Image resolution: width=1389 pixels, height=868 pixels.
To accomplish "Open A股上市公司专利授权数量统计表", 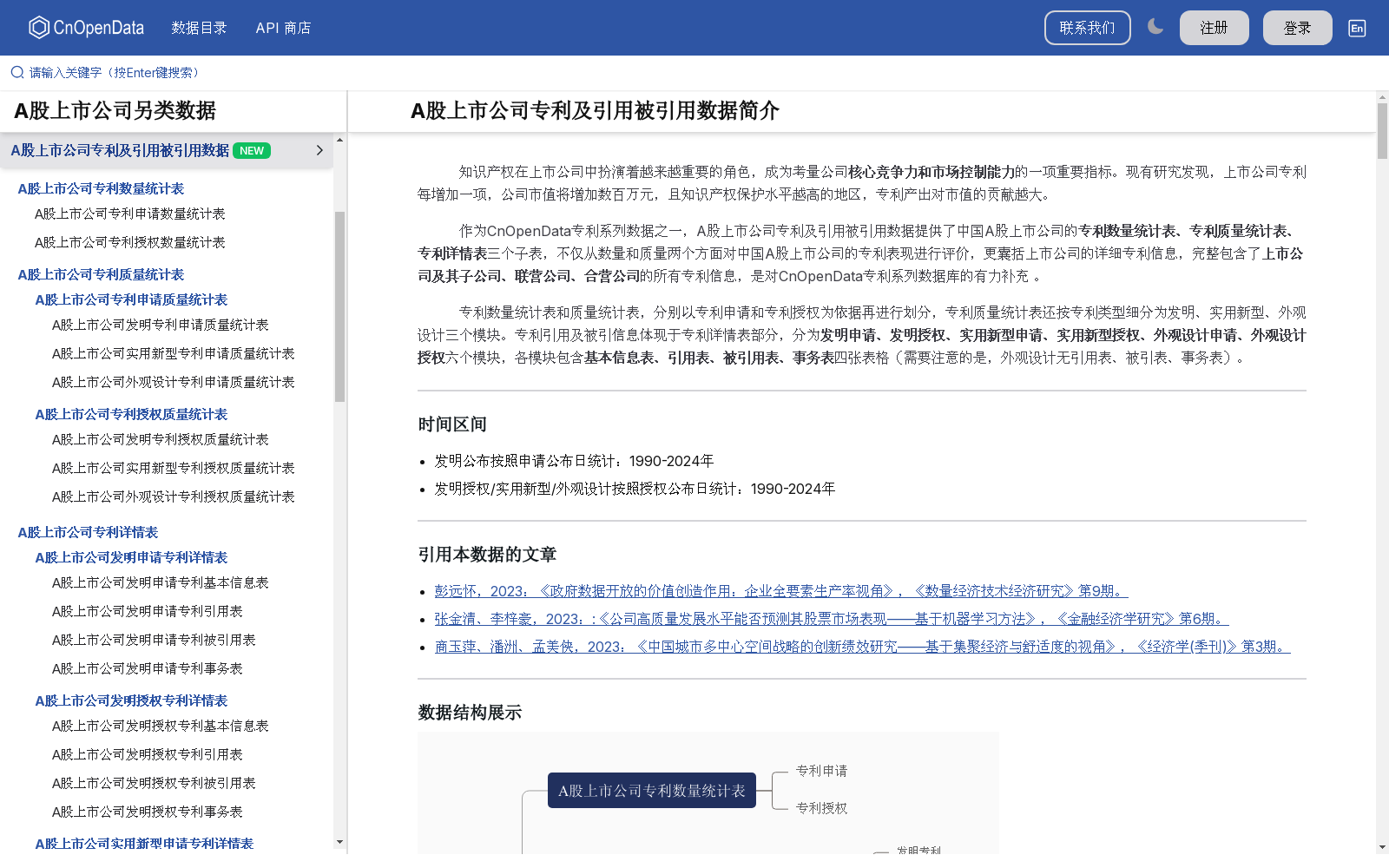I will 129,242.
